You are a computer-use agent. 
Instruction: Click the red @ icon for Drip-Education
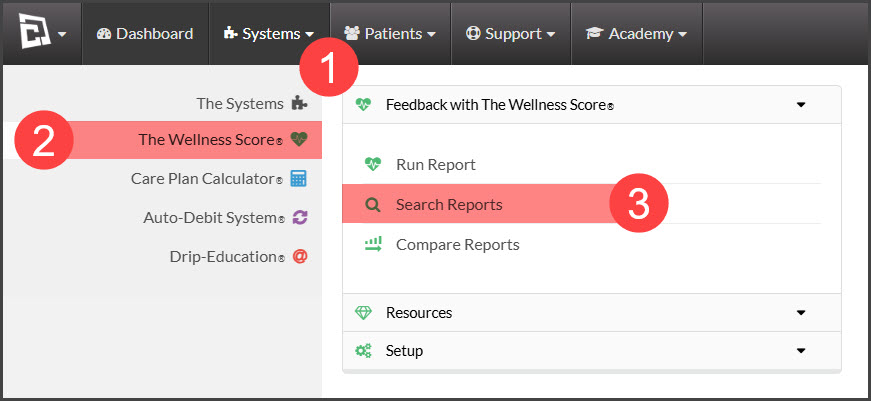(299, 256)
